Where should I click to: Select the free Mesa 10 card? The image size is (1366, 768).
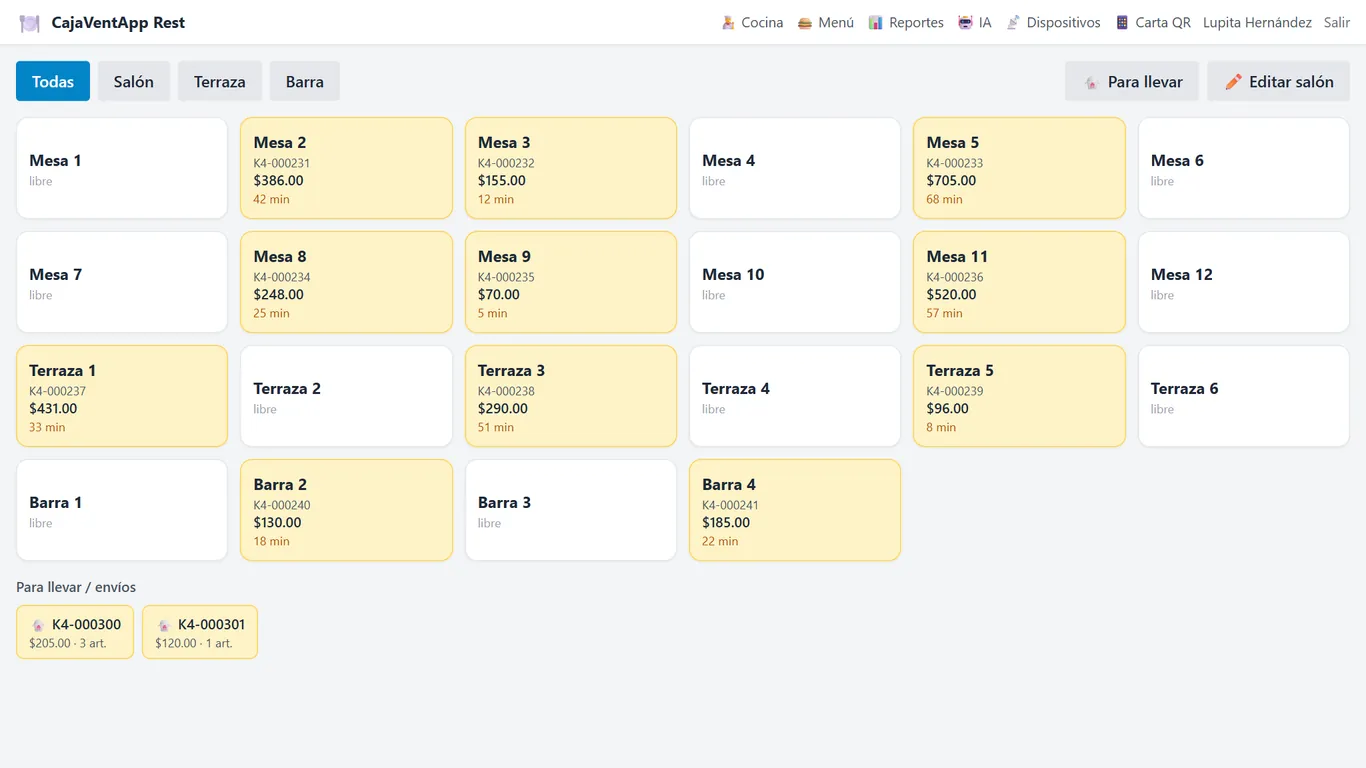click(x=795, y=282)
